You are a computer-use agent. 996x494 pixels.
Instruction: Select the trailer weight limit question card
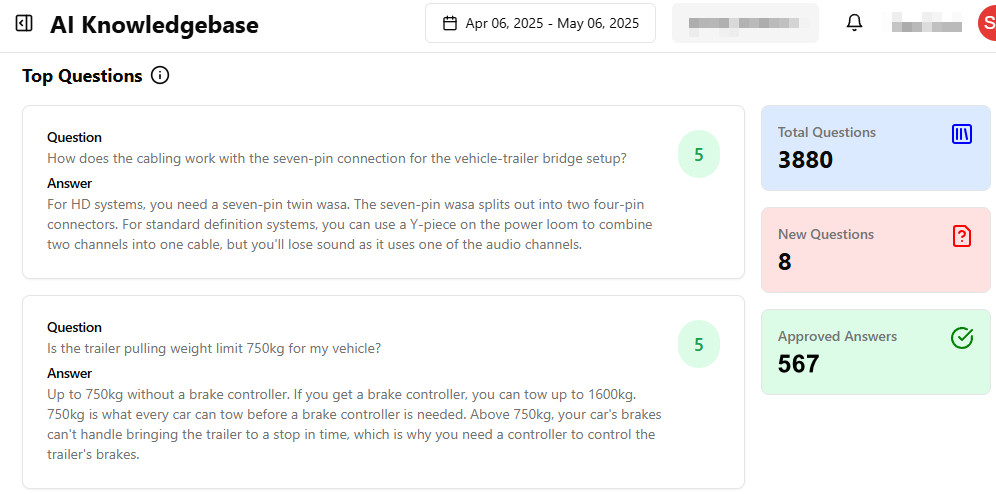tap(383, 392)
